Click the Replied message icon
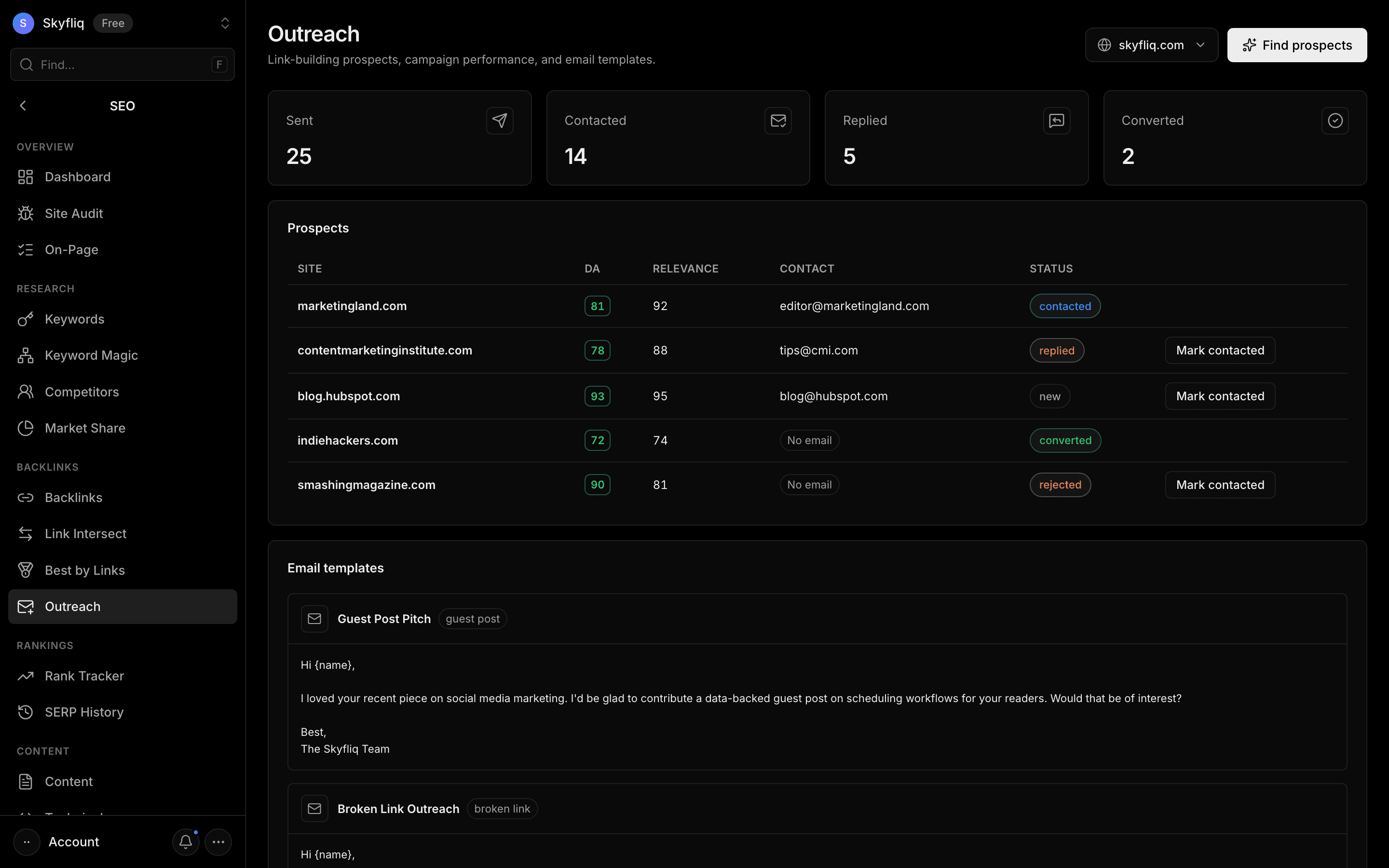The width and height of the screenshot is (1389, 868). 1056,121
